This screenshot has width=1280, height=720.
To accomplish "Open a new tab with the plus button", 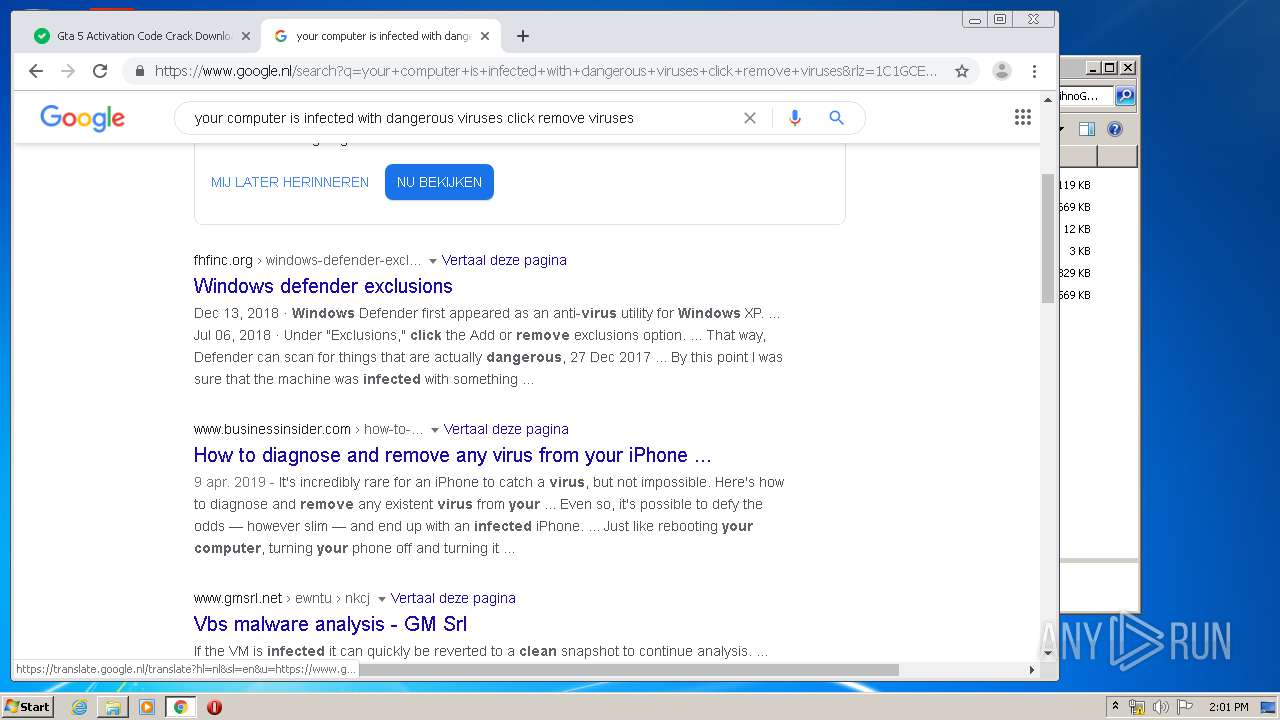I will pos(523,36).
